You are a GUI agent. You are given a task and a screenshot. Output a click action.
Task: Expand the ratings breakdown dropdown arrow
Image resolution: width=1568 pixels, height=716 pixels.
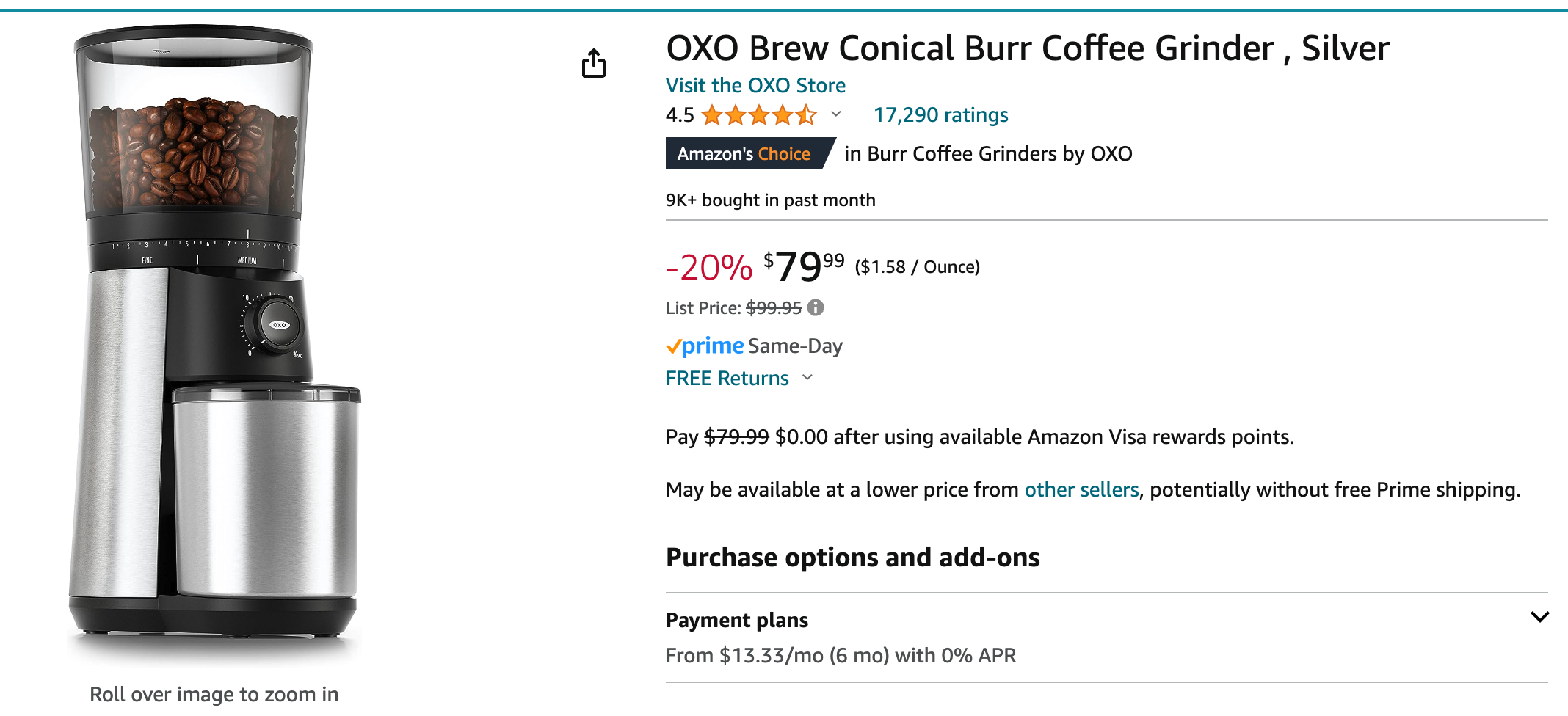coord(836,116)
